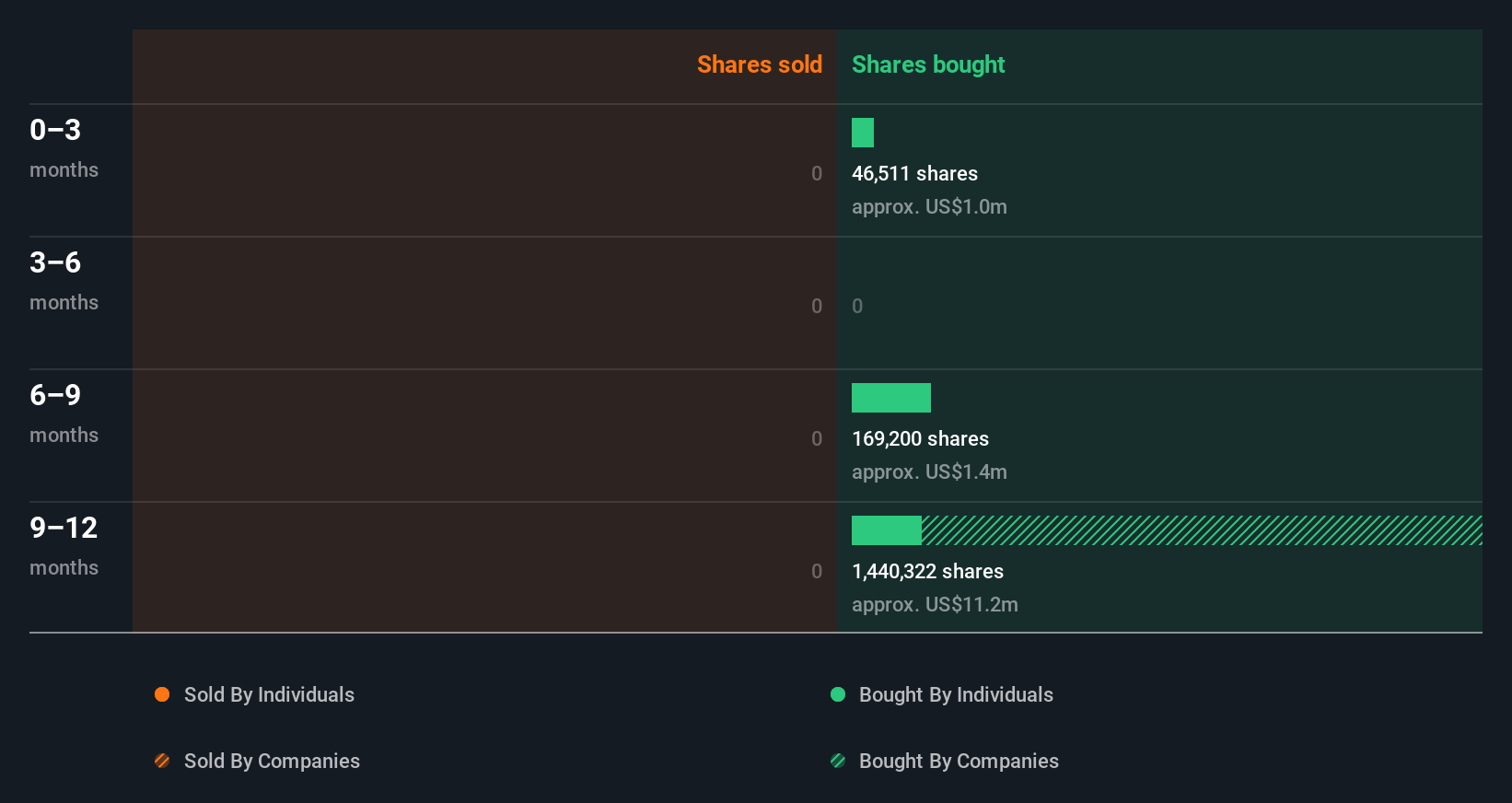Click the approx. US$1.4m value
The image size is (1512, 803).
click(929, 471)
